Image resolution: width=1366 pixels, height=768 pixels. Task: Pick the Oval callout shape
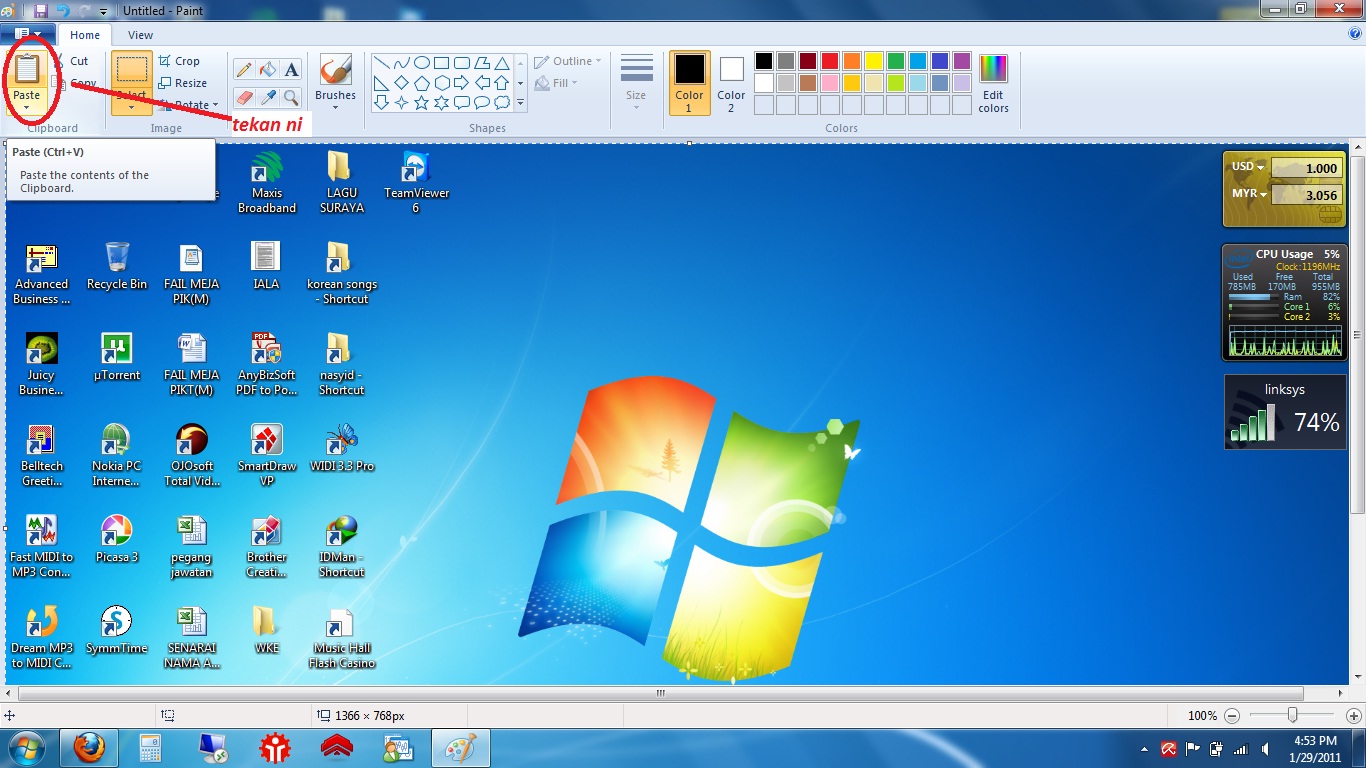(482, 103)
